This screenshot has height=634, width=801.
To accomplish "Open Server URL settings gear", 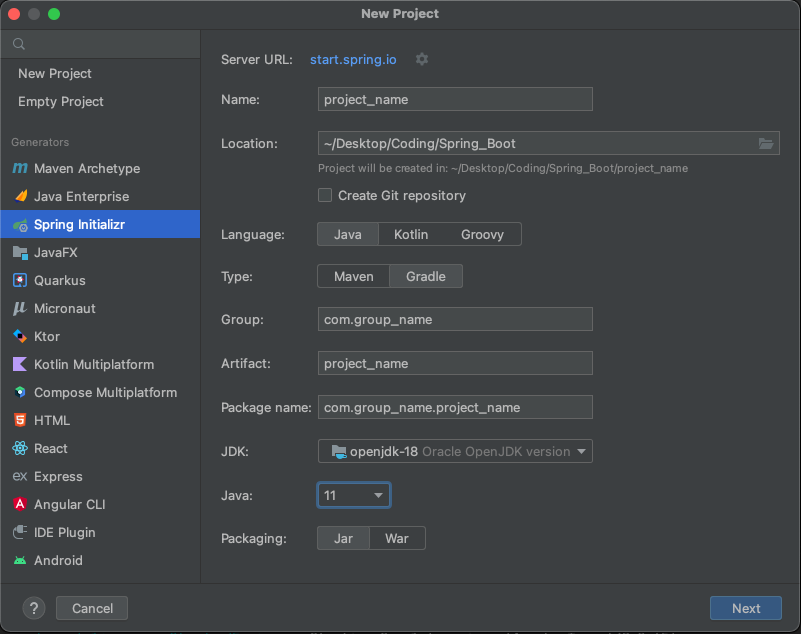I will [421, 59].
